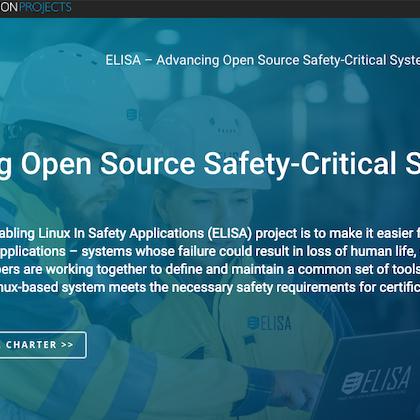Screen dimensions: 420x420
Task: Click the Foundation Projects logo in top bar
Action: [x=35, y=7]
